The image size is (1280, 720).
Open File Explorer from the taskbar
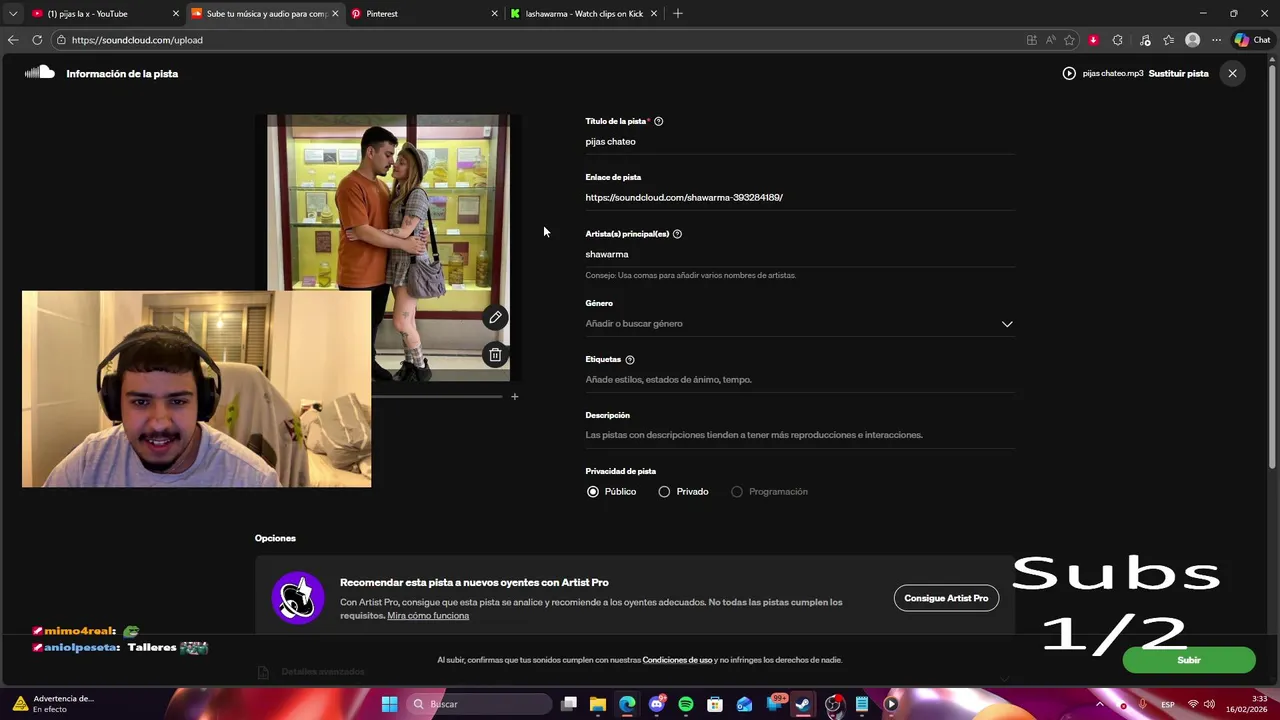[598, 704]
